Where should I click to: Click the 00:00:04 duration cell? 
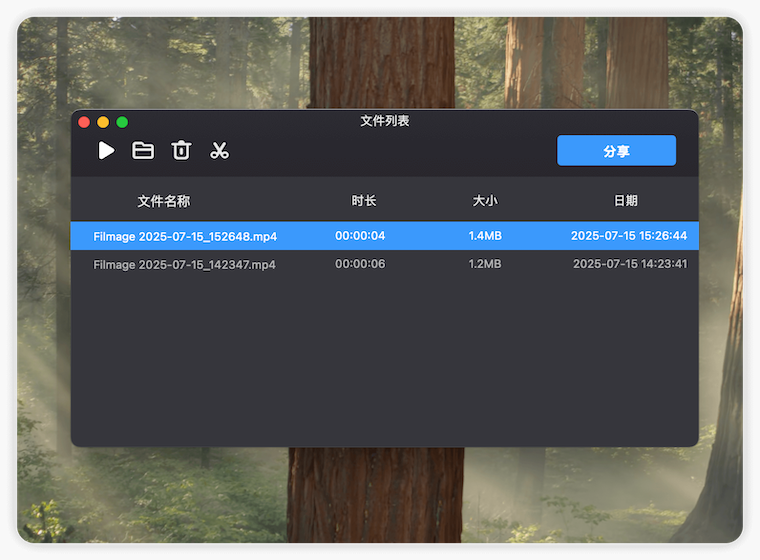pos(360,236)
